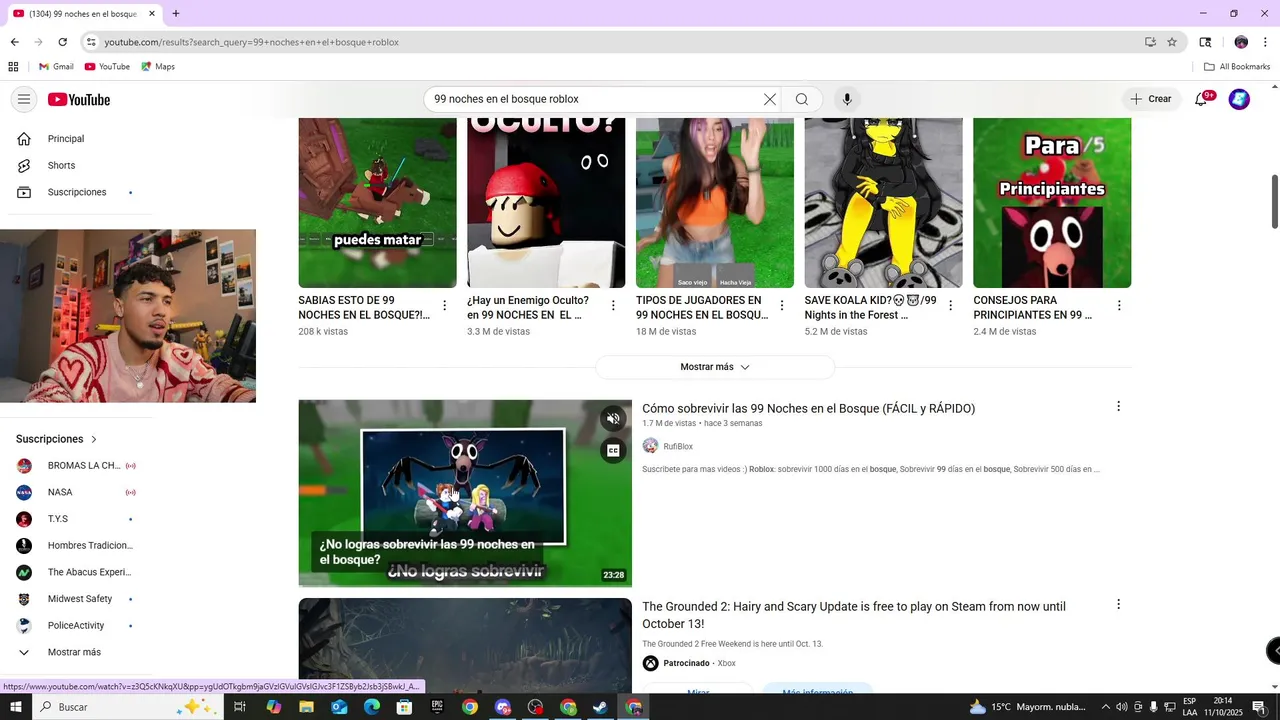
Task: Go back in browser history
Action: [x=14, y=42]
